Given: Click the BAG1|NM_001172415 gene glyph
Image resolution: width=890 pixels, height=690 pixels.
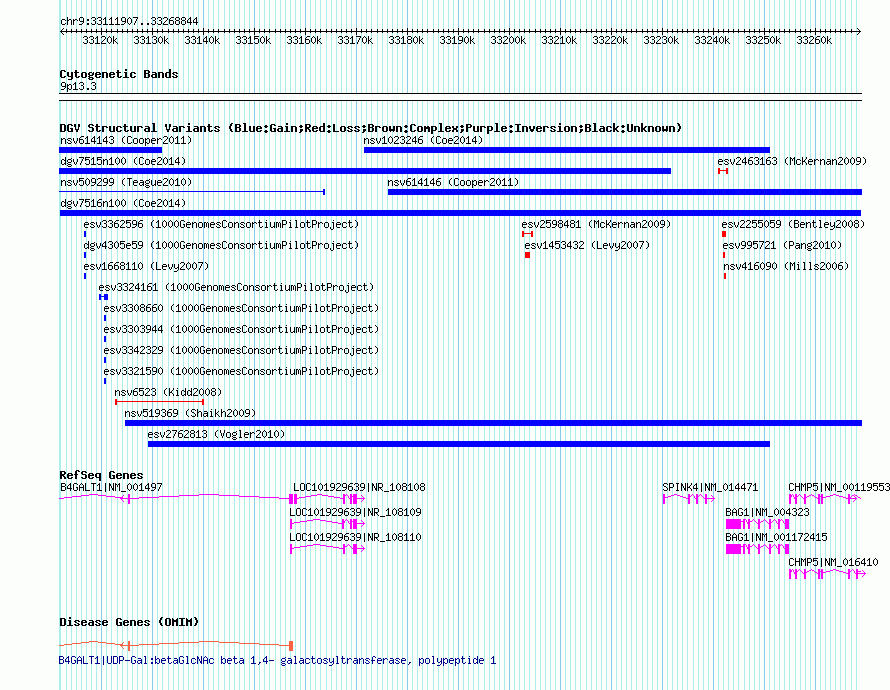Looking at the screenshot, I should (757, 549).
